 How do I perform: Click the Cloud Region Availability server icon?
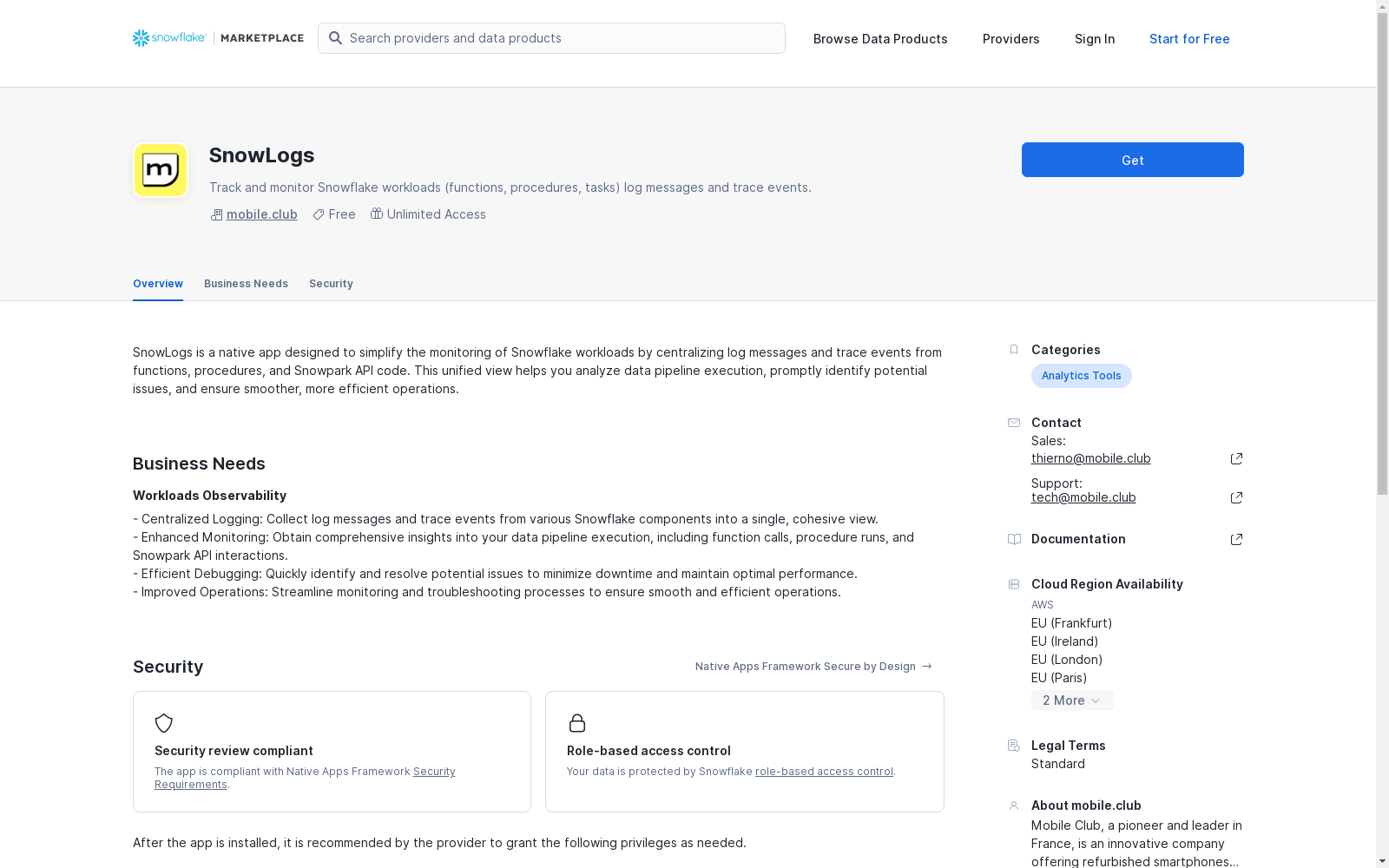pos(1013,584)
